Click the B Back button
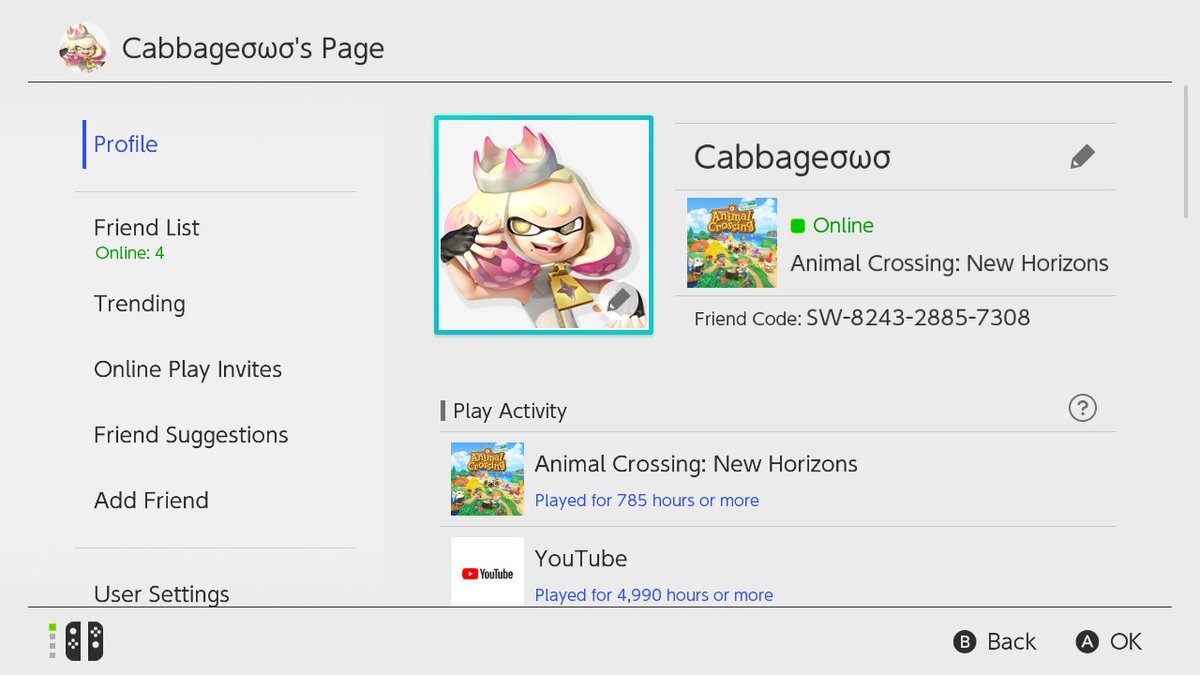 [x=994, y=642]
